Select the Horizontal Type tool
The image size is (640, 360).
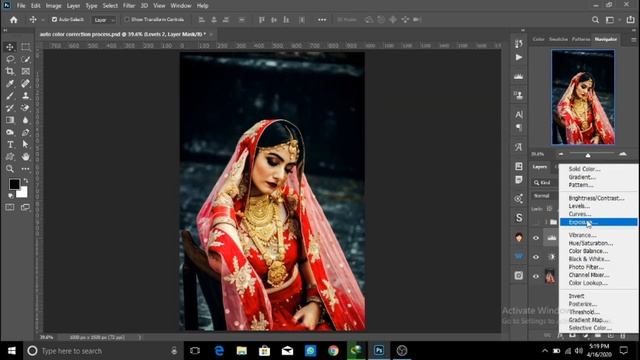(x=10, y=144)
